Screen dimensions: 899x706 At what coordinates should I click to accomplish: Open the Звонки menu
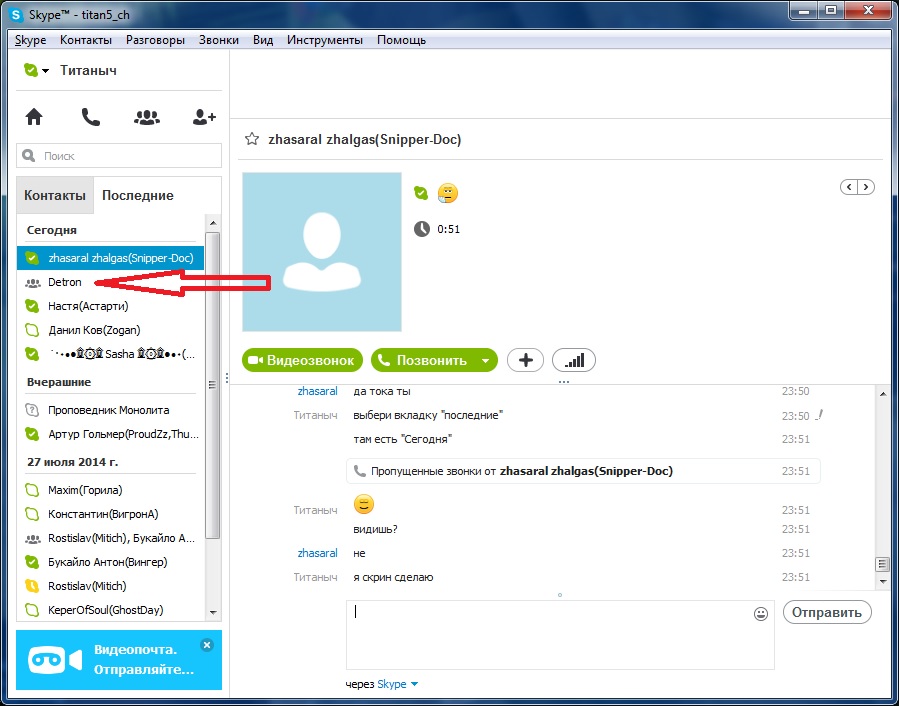click(219, 40)
